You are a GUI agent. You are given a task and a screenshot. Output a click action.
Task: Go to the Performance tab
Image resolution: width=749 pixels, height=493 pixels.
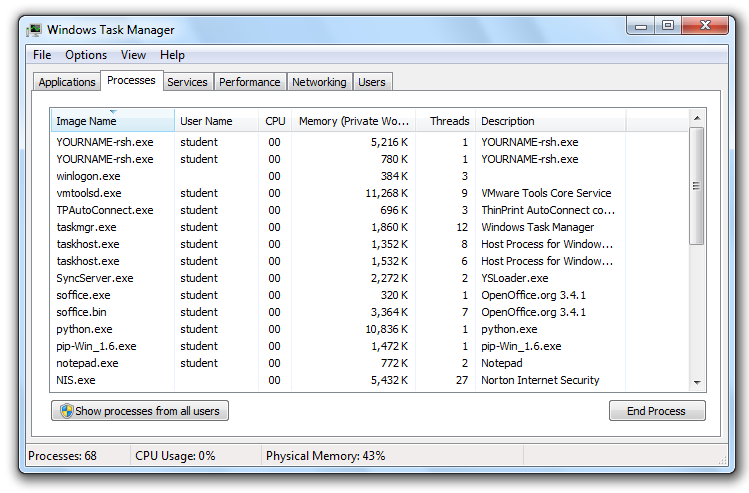[250, 82]
